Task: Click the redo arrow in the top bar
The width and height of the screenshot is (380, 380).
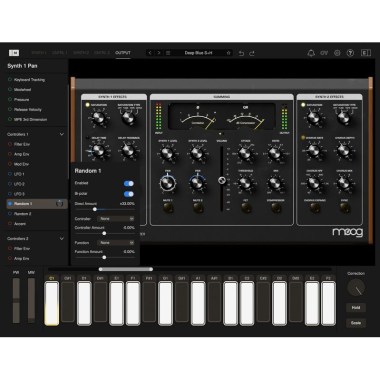Action: [252, 53]
